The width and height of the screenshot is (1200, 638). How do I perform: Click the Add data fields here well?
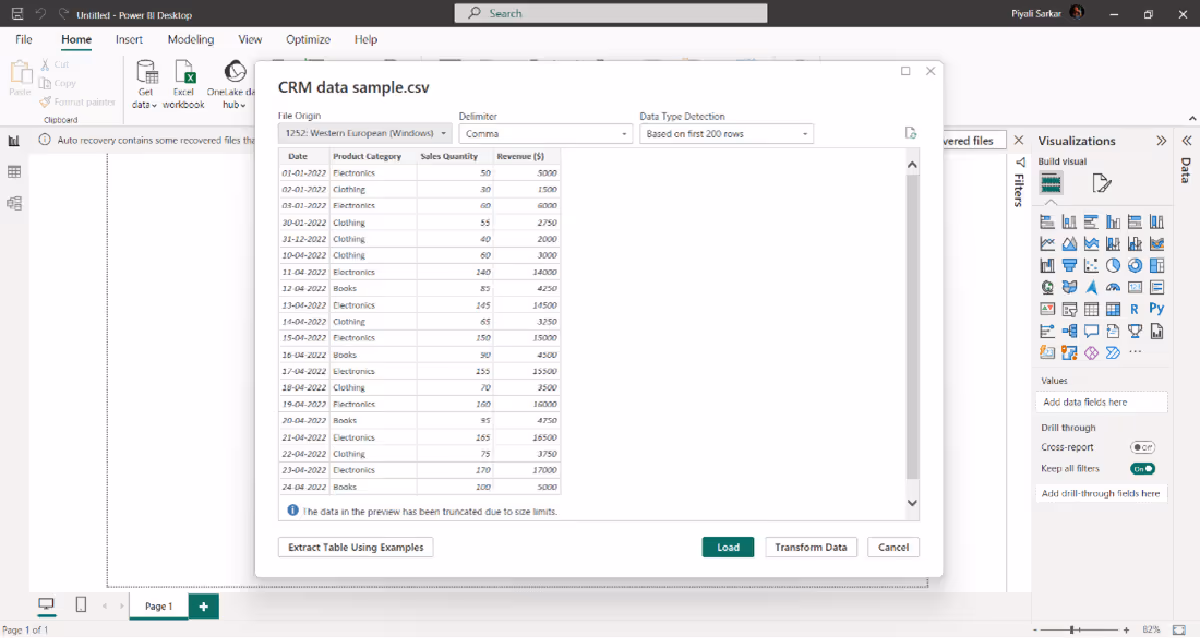pos(1101,402)
